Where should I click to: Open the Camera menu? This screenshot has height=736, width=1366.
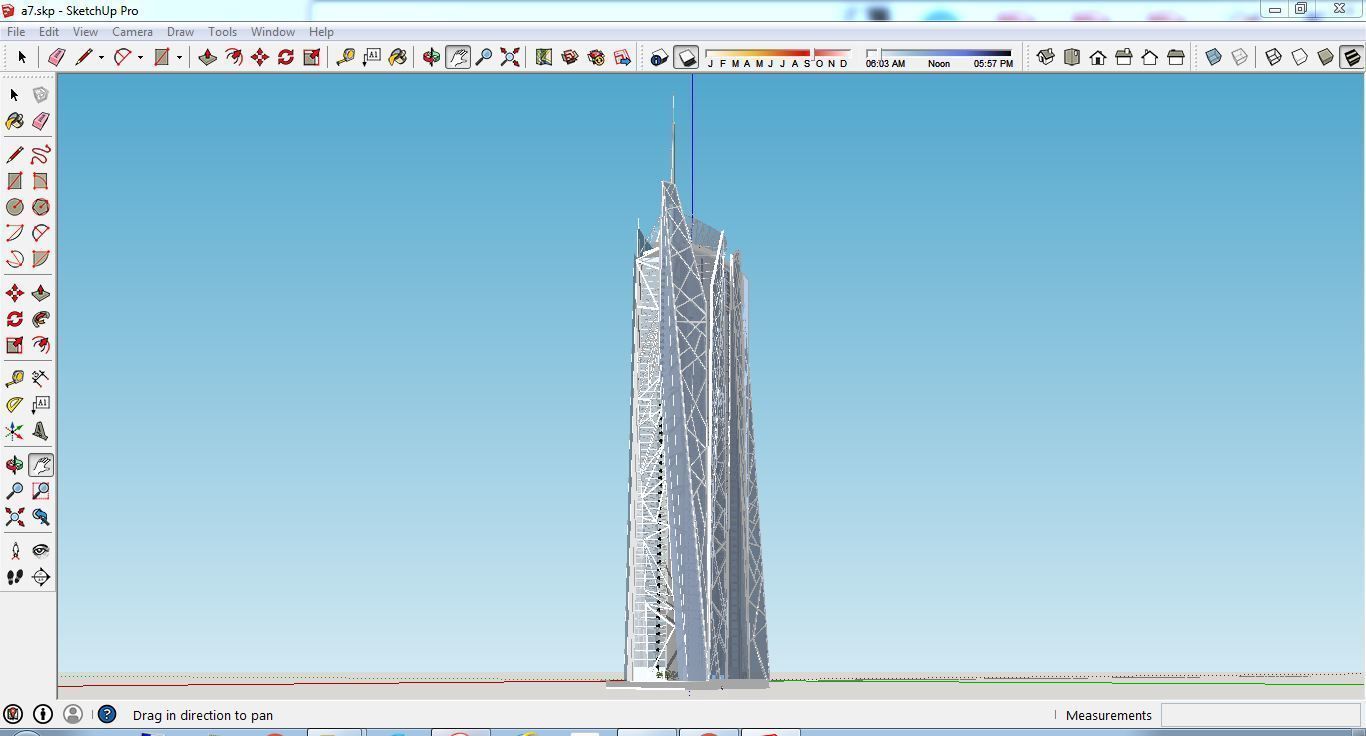[132, 31]
